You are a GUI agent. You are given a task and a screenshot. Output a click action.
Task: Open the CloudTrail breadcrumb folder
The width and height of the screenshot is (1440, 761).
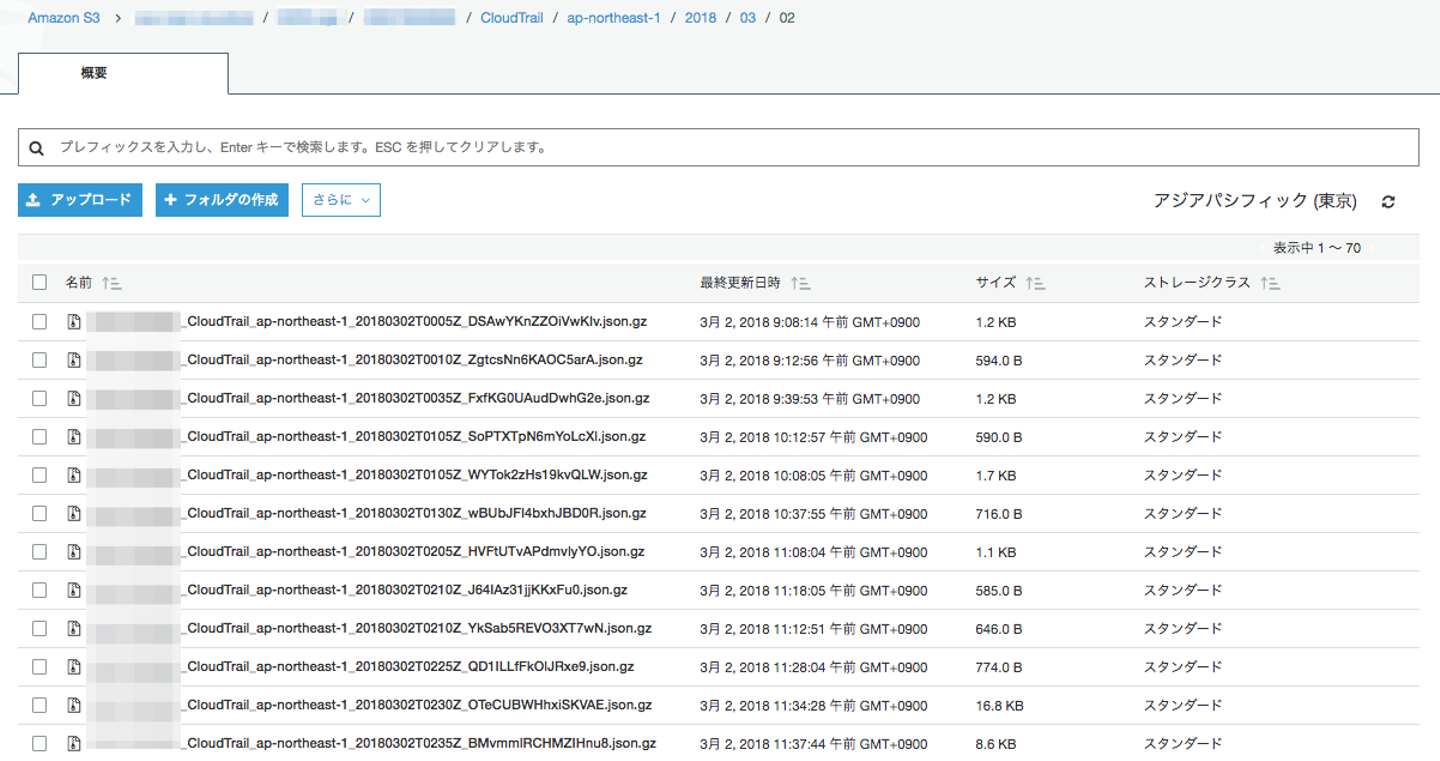[x=511, y=18]
